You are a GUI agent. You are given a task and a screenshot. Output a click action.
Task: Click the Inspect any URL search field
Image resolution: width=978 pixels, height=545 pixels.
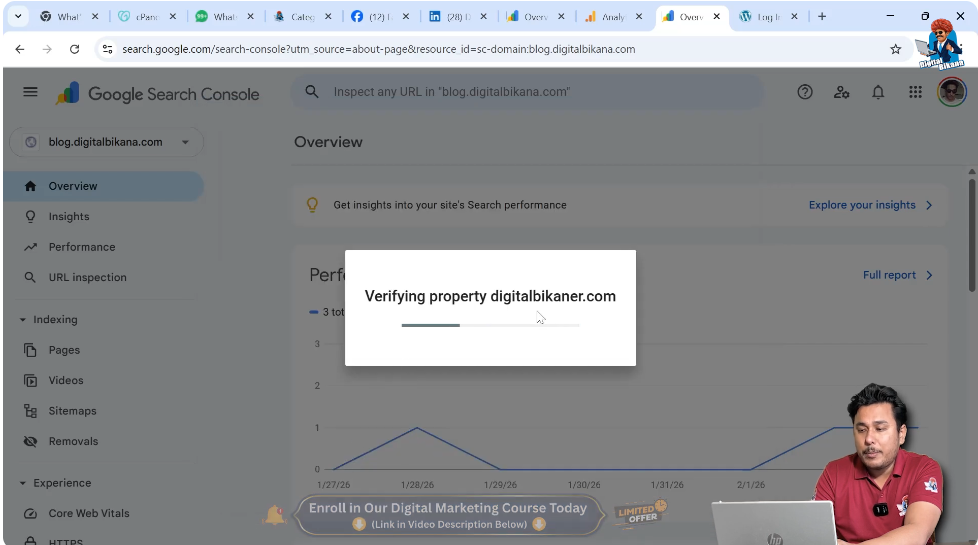click(x=527, y=92)
